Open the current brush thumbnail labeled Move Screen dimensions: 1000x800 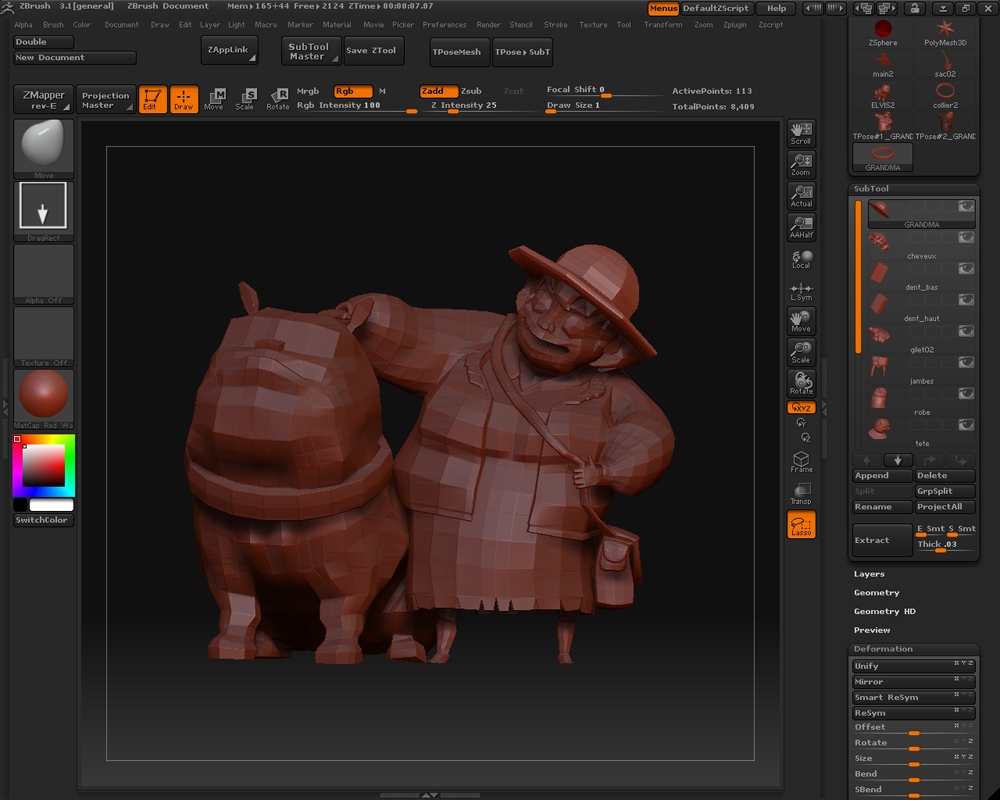point(43,148)
